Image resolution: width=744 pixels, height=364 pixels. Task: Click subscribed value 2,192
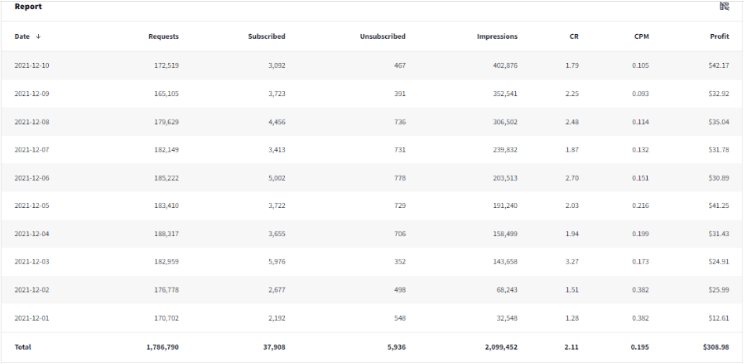pyautogui.click(x=277, y=318)
